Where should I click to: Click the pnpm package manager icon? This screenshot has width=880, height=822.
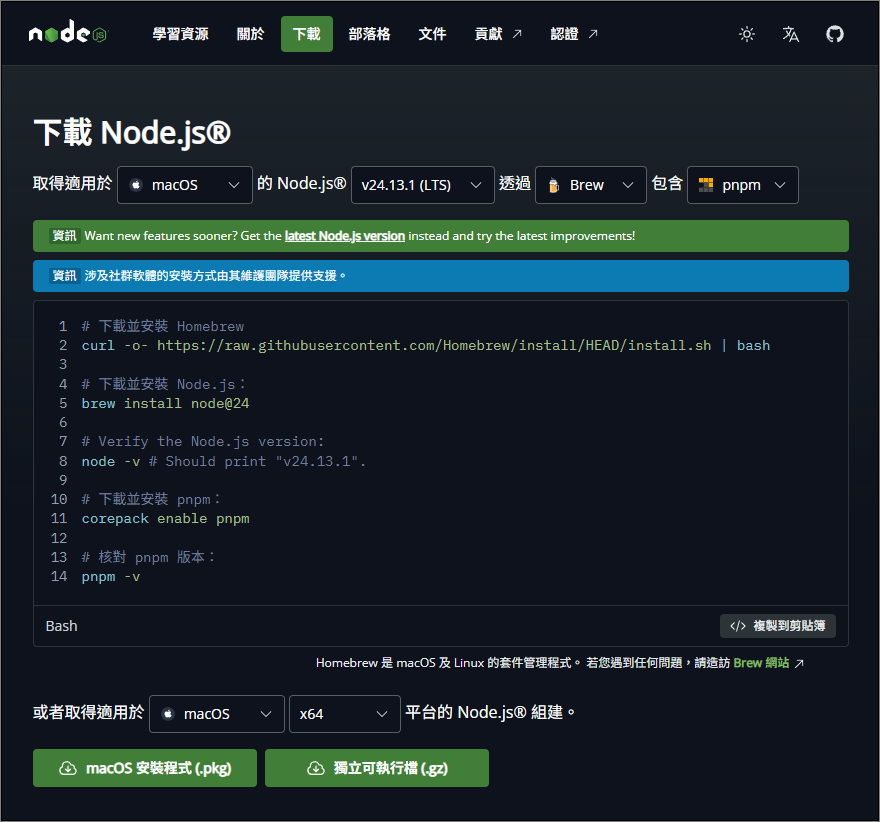click(706, 185)
